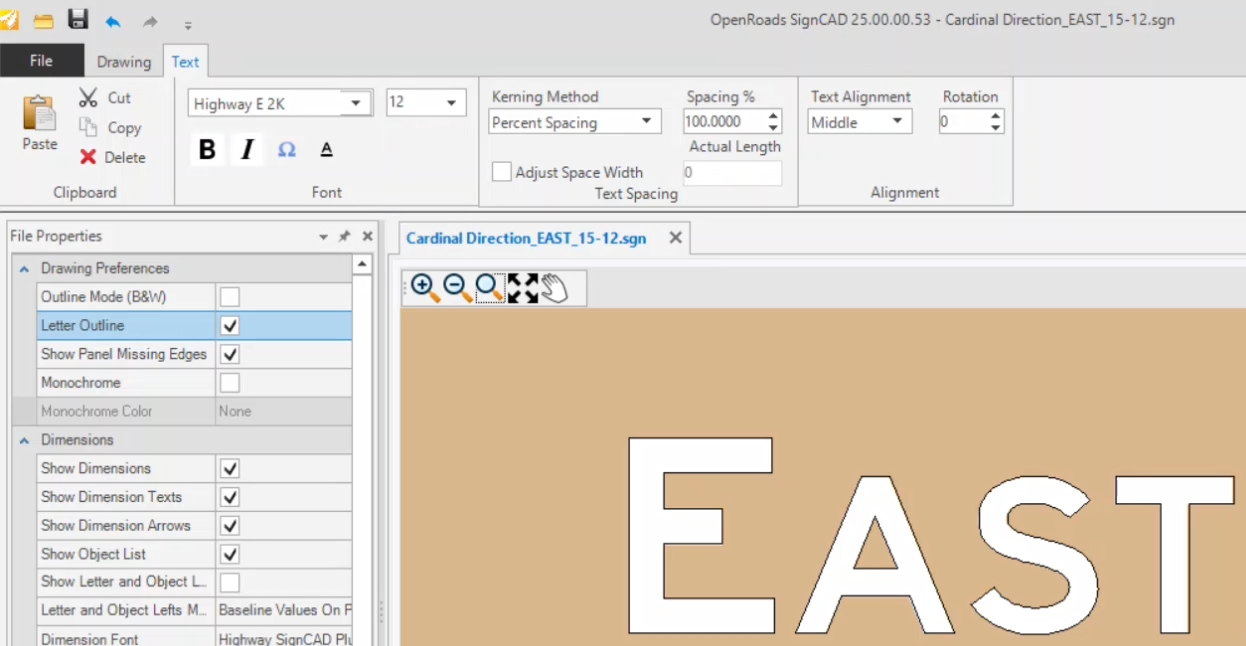This screenshot has height=646, width=1246.
Task: Click the font color button
Action: 326,150
